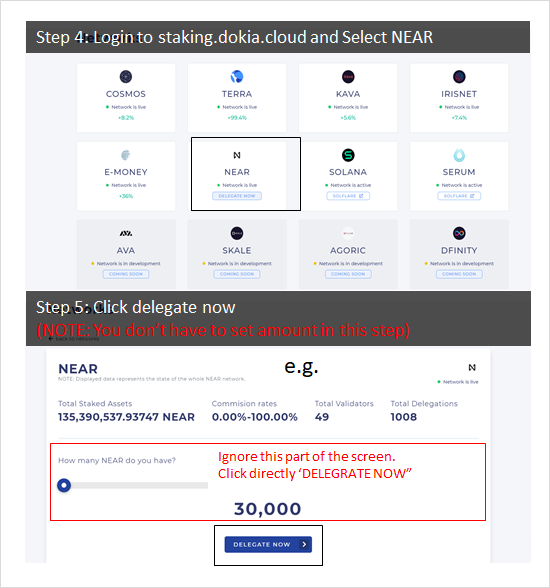Click Coming Soon button under AVA
The width and height of the screenshot is (550, 588).
126,274
